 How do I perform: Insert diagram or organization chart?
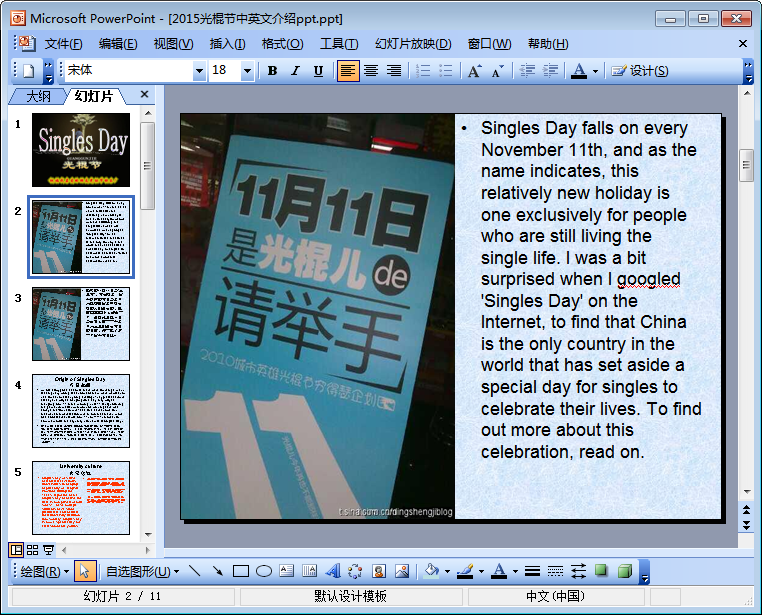[355, 571]
